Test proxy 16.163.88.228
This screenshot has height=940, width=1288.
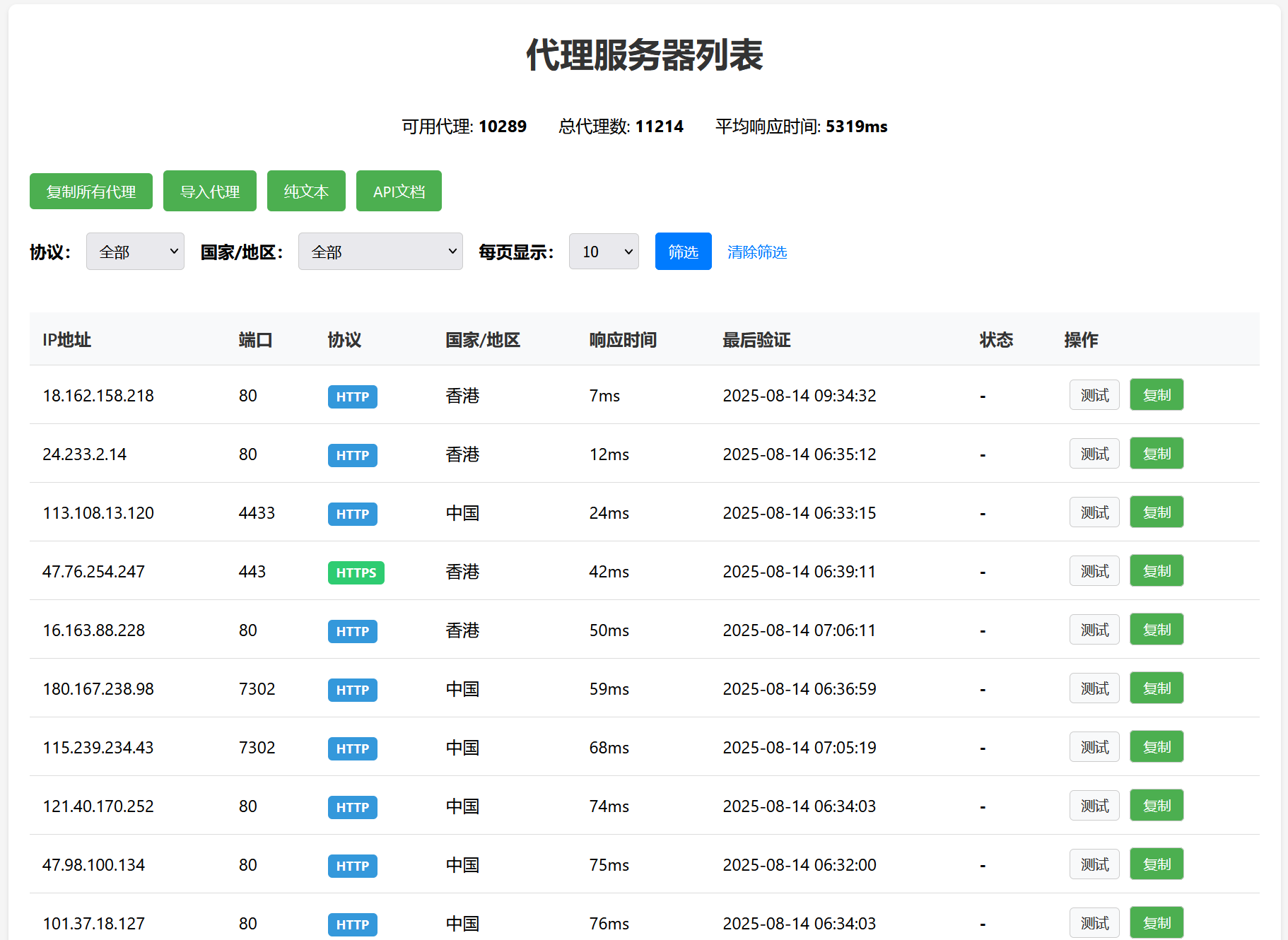1094,630
